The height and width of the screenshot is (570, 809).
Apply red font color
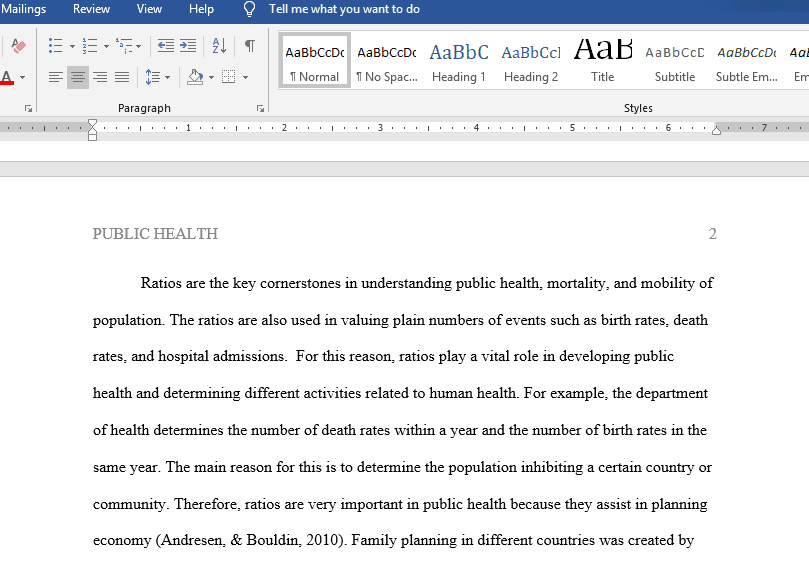[x=7, y=77]
